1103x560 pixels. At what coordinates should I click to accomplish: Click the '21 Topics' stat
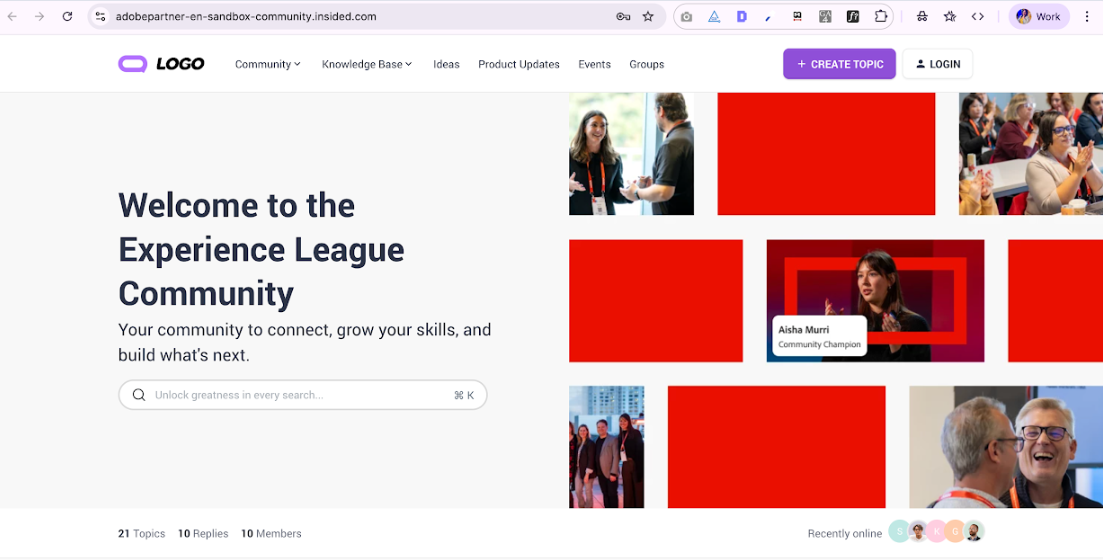point(141,533)
